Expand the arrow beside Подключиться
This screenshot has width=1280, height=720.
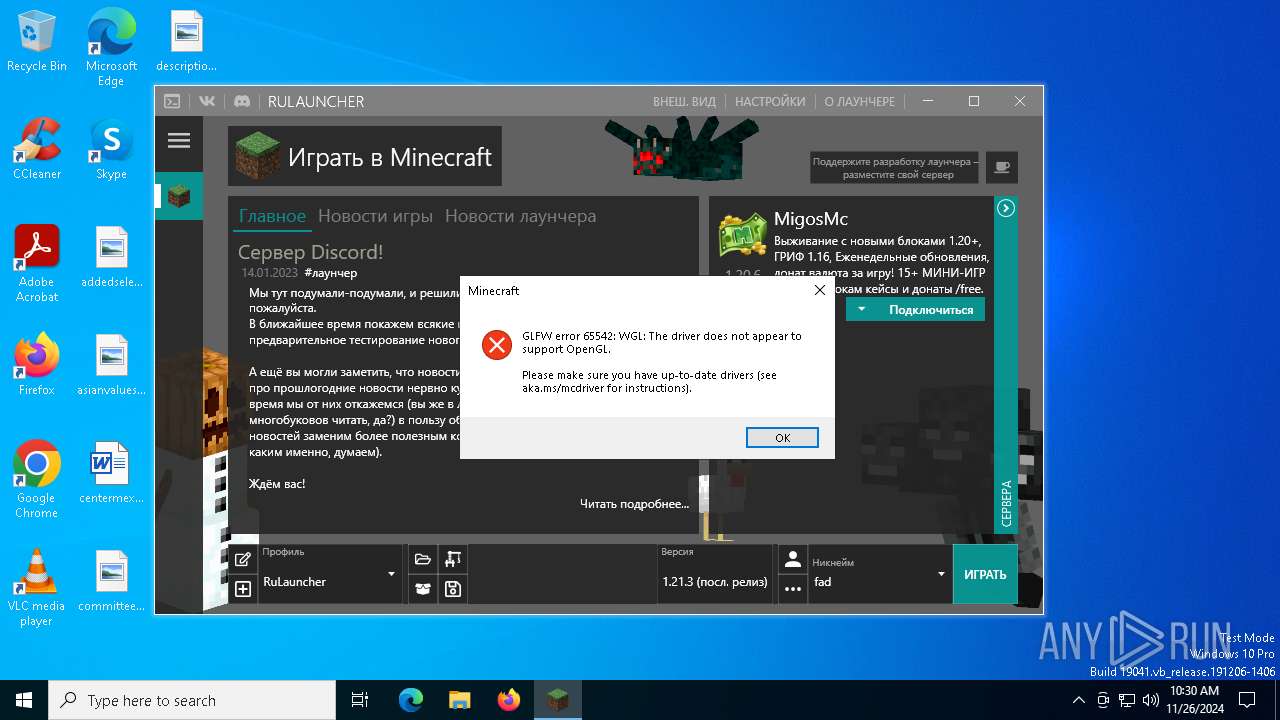[861, 310]
